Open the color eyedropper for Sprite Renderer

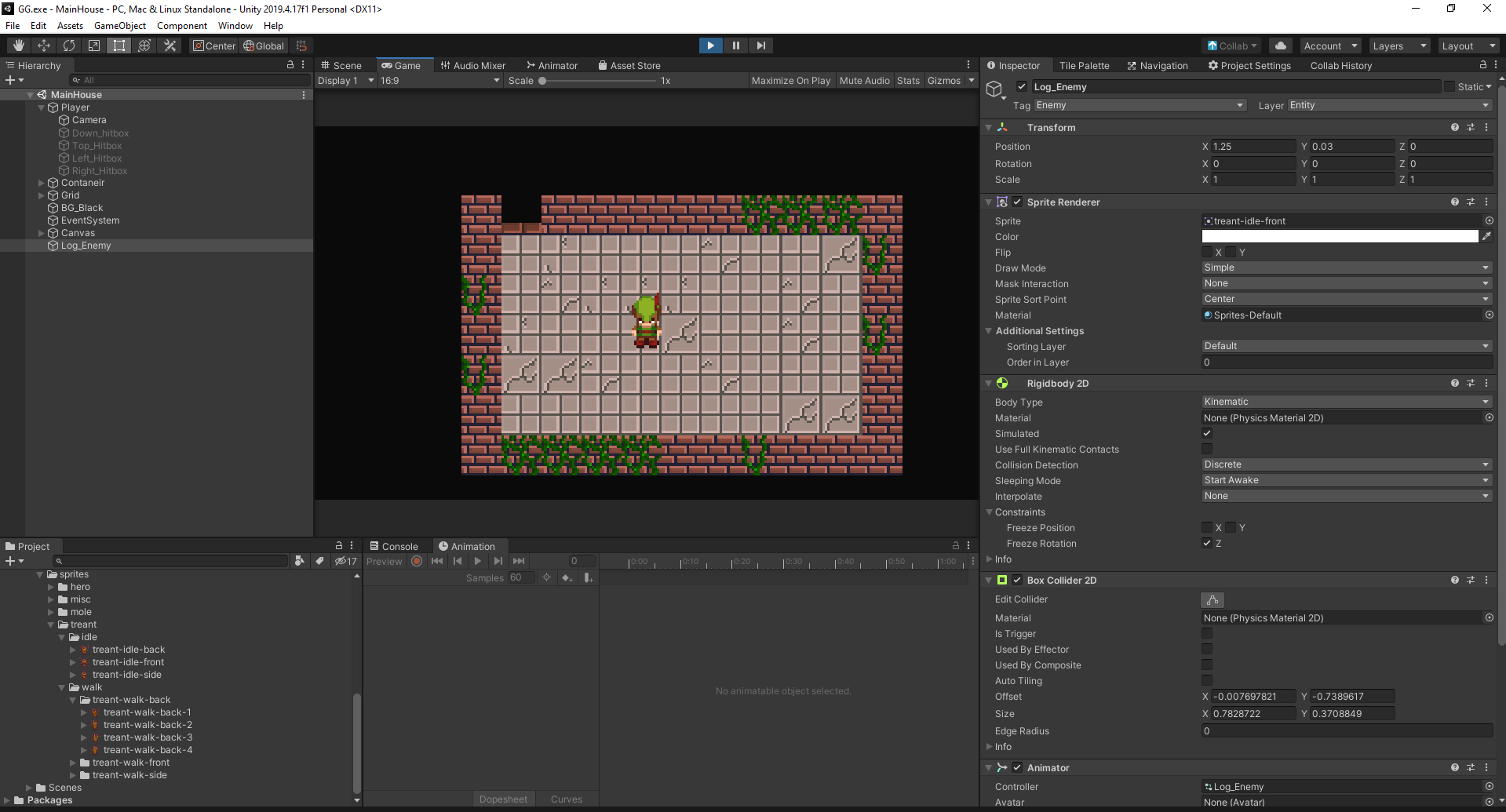pyautogui.click(x=1486, y=236)
